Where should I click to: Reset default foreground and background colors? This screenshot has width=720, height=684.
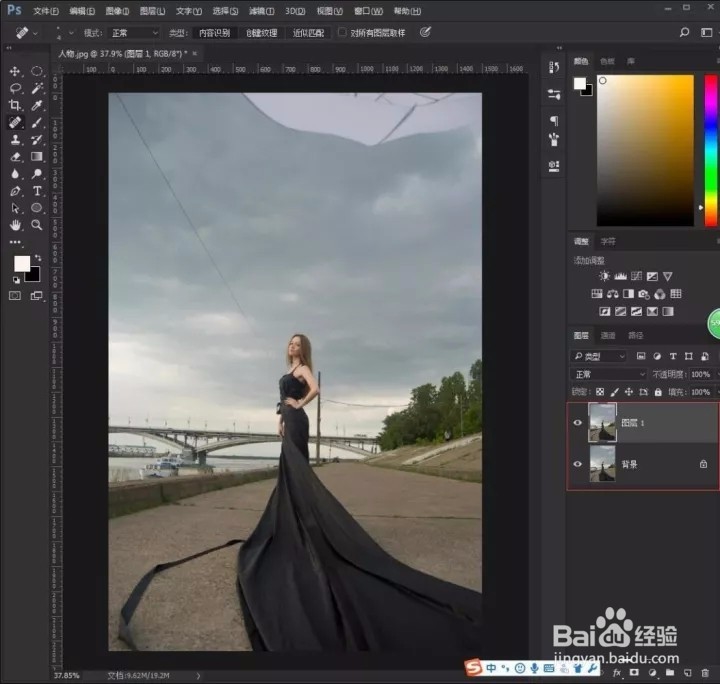pos(17,280)
